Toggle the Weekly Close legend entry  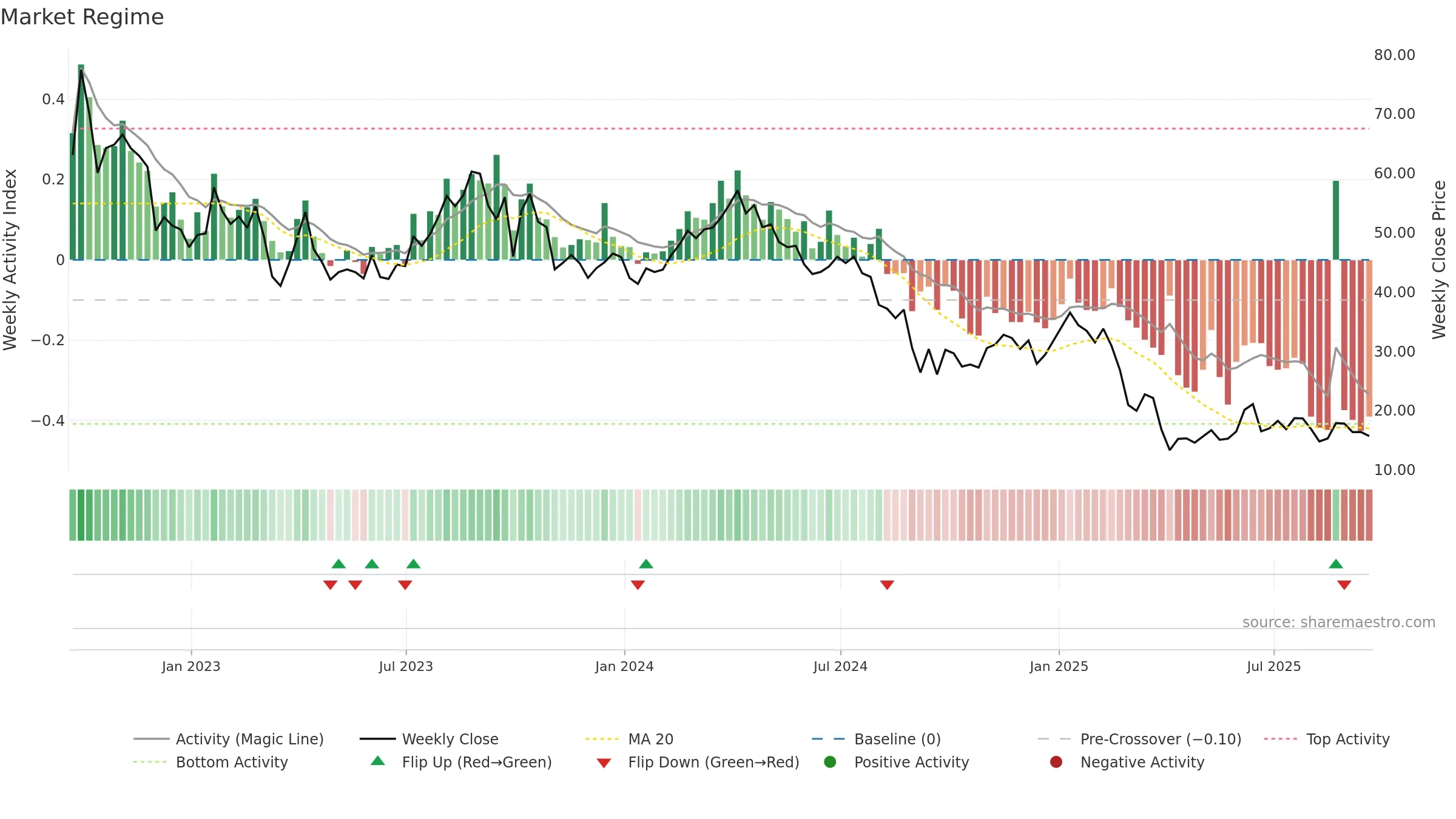coord(429,739)
